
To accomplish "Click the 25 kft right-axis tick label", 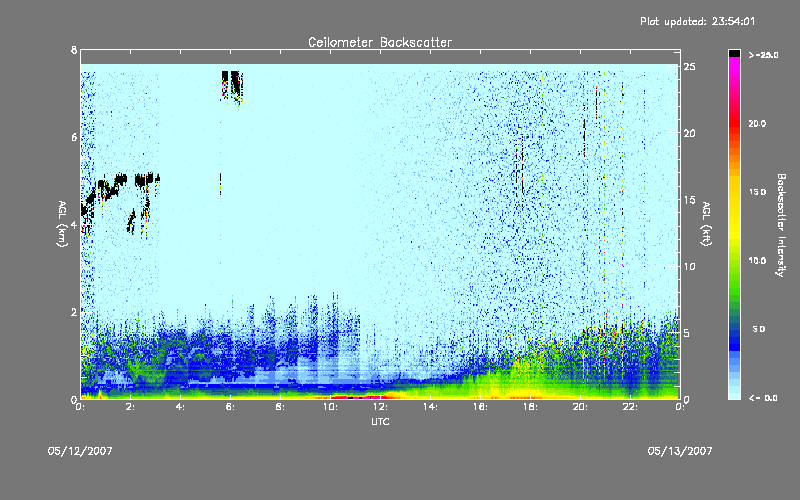I will click(689, 67).
